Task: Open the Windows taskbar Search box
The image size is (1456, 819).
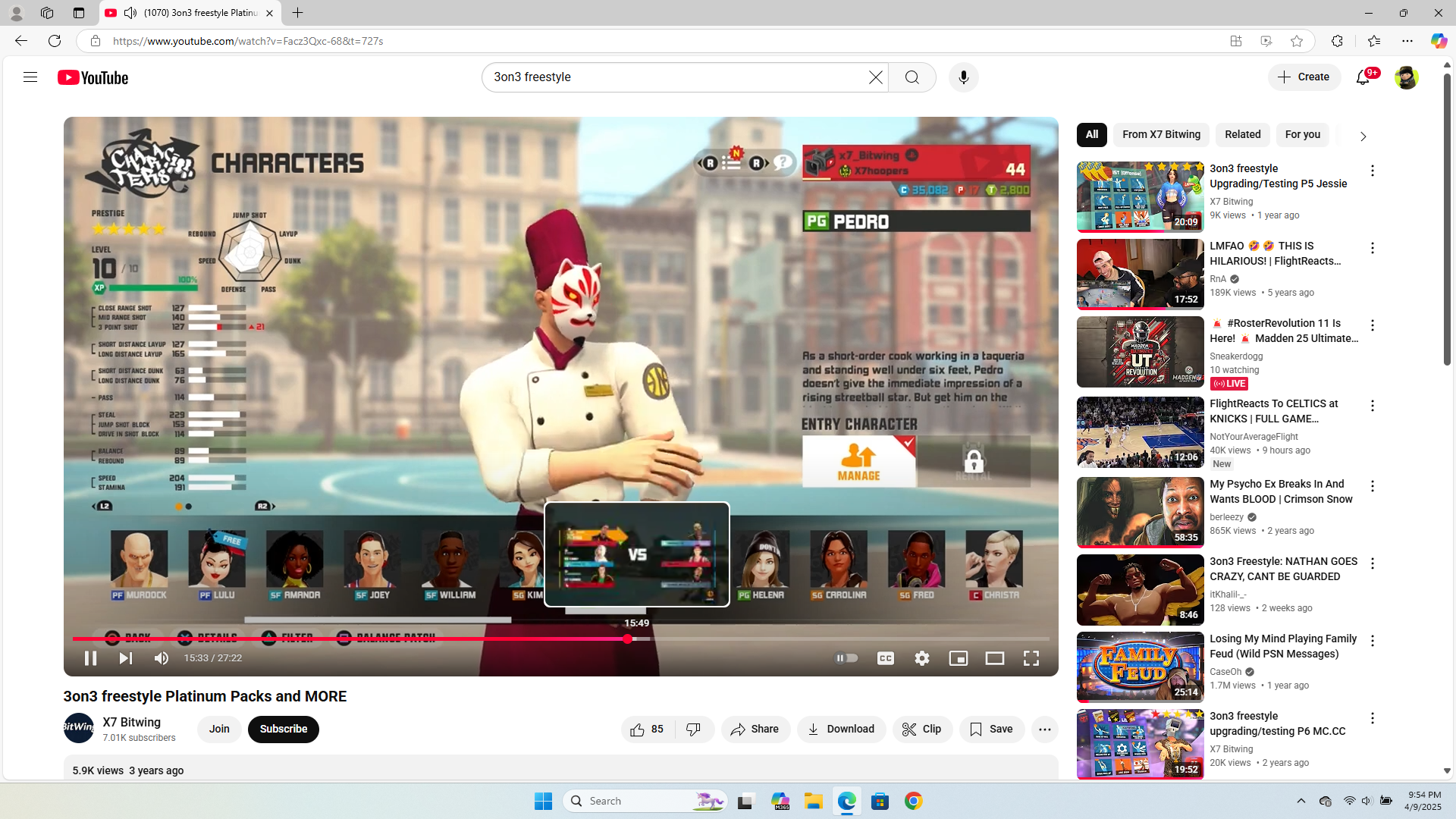Action: (x=645, y=801)
